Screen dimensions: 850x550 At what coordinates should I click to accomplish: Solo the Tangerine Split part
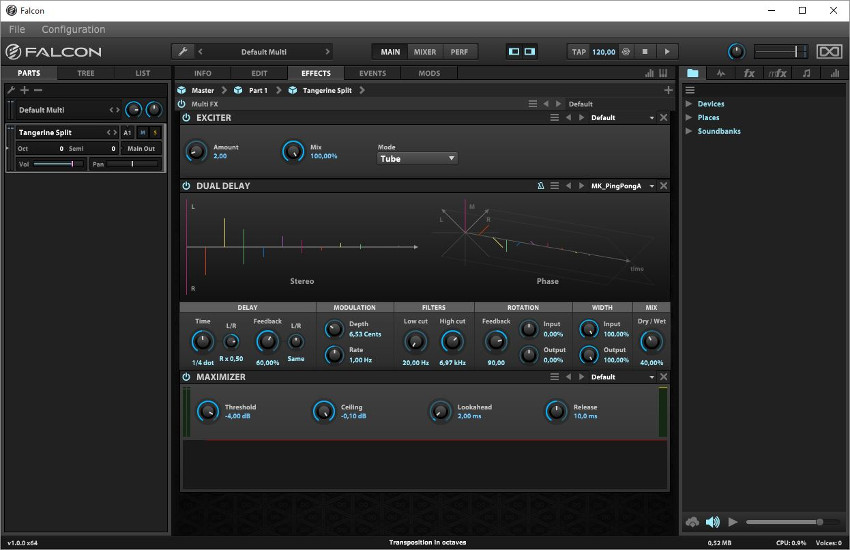(x=155, y=132)
